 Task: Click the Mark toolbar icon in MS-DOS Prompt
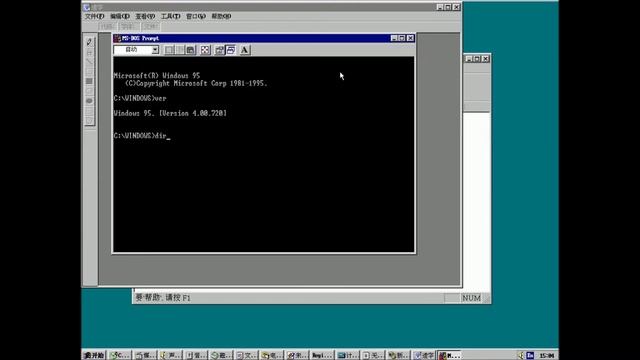(169, 50)
